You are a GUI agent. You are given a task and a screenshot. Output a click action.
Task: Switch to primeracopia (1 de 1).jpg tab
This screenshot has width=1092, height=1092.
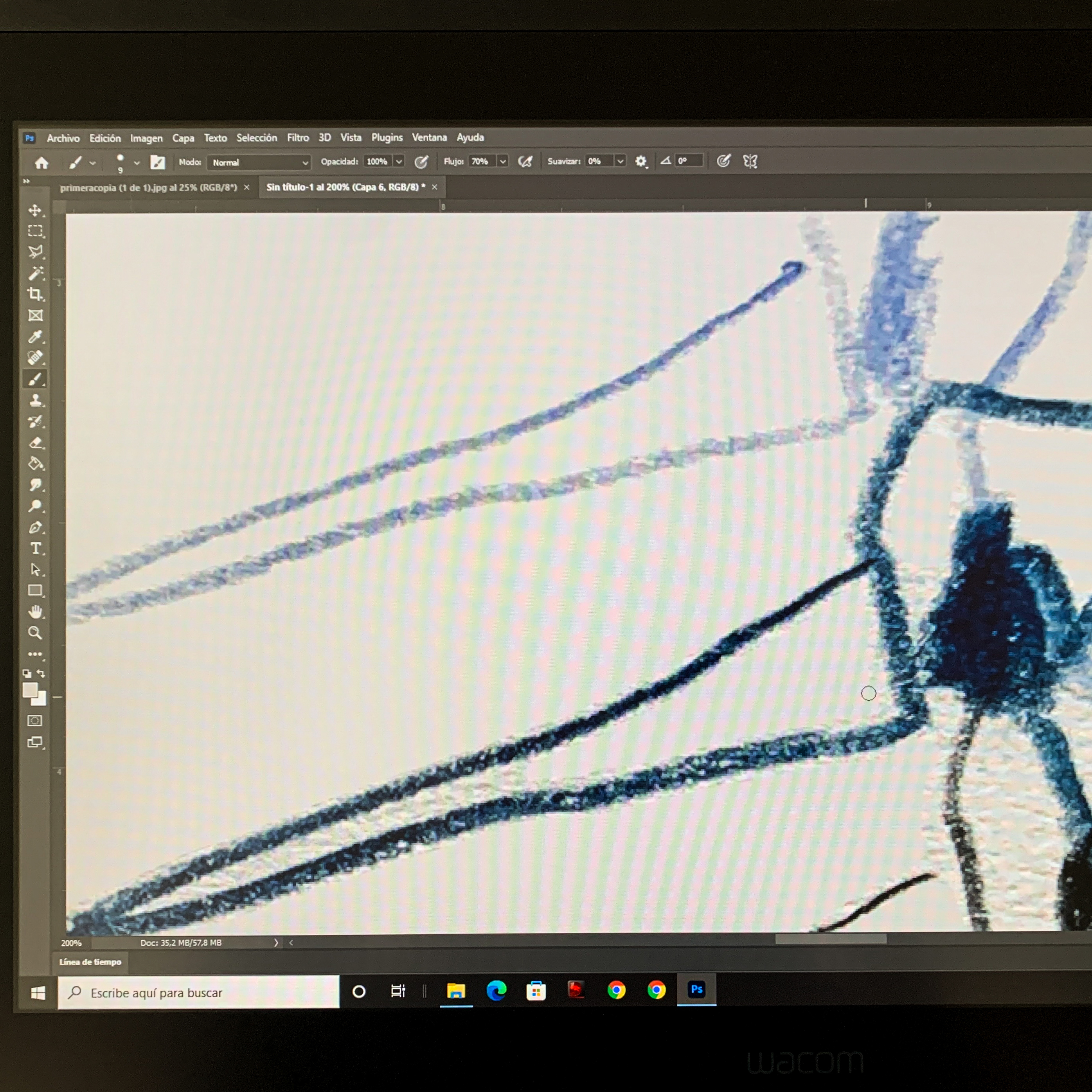point(148,188)
